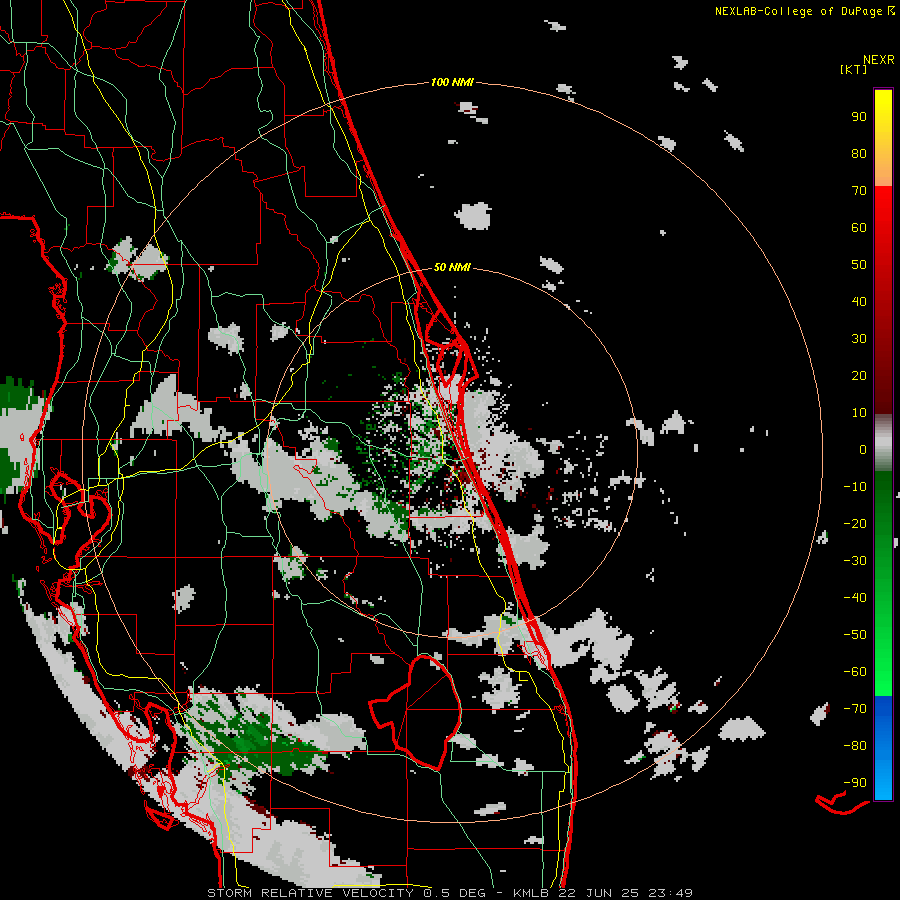Click the gray zero-velocity segment of color bar
This screenshot has width=900, height=900.
pyautogui.click(x=883, y=443)
